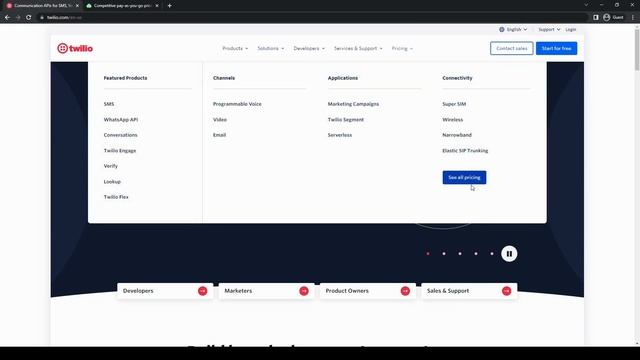Image resolution: width=640 pixels, height=360 pixels.
Task: Open a new browser tab
Action: pos(169,6)
